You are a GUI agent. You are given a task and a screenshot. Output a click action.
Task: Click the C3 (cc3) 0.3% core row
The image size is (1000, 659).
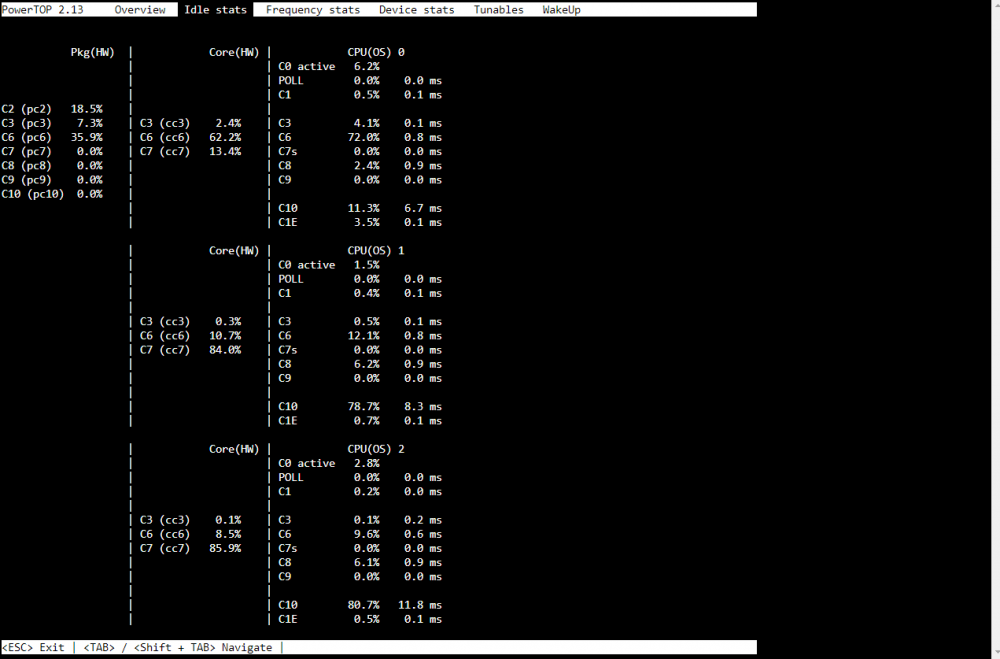point(190,322)
